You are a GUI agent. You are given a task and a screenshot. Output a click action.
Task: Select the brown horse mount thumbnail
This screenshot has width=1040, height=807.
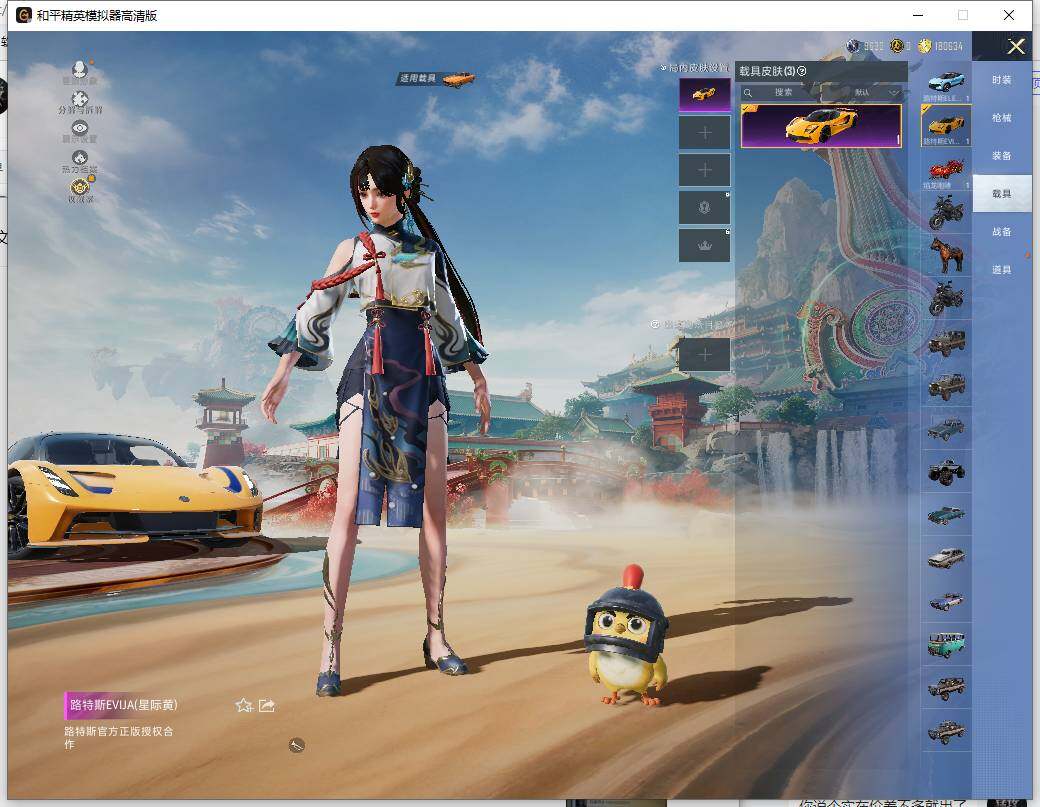[946, 255]
